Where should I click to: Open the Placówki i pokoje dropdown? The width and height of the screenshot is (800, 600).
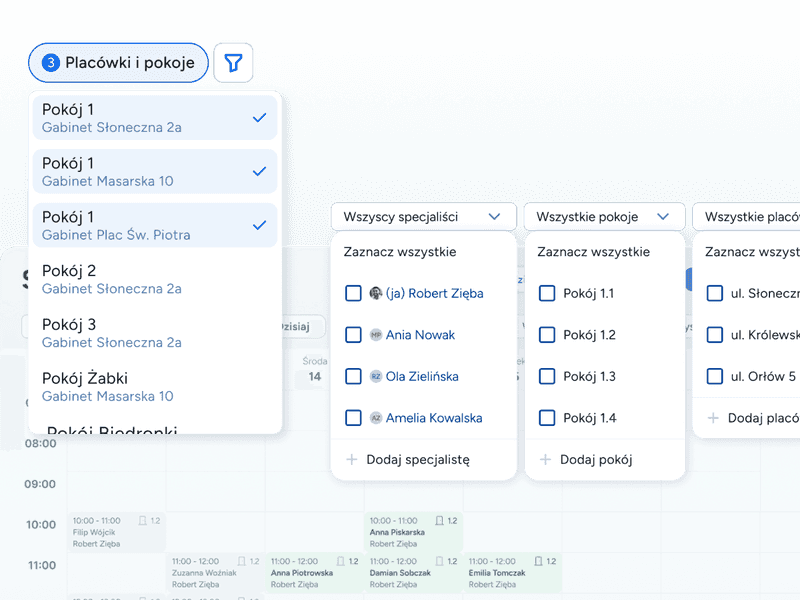coord(118,63)
